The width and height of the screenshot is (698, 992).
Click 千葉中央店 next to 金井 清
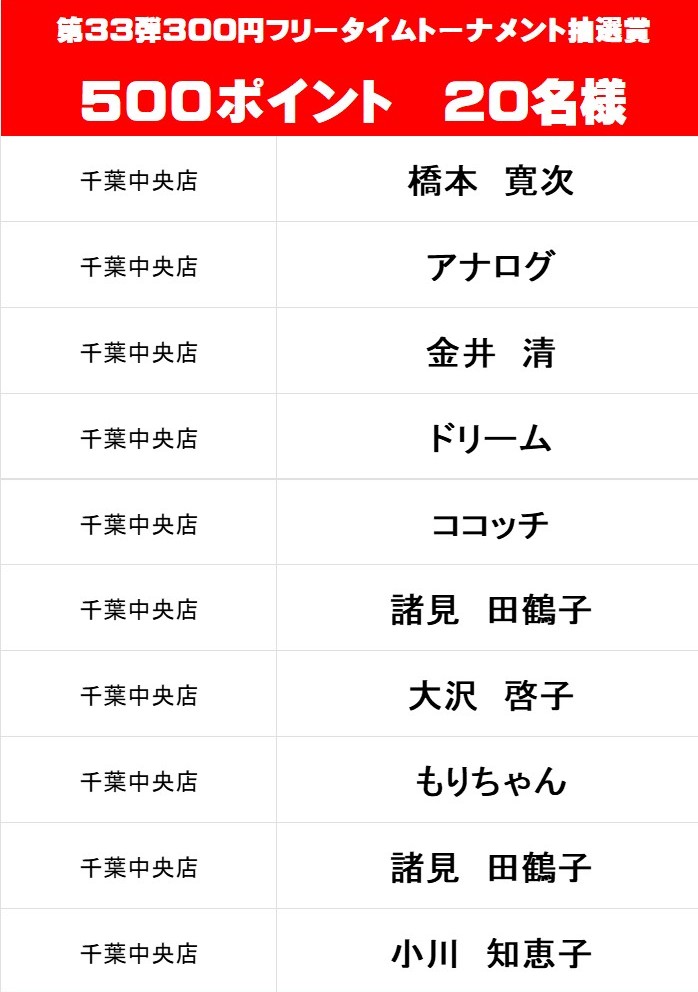coord(139,353)
